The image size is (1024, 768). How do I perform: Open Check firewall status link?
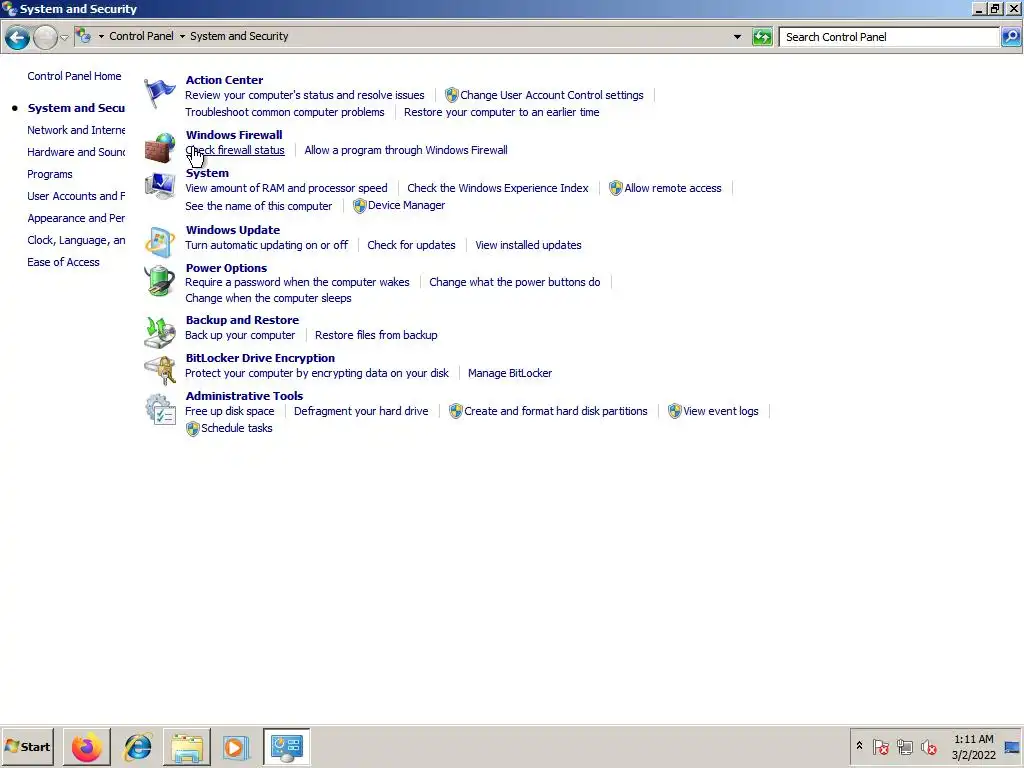tap(235, 150)
